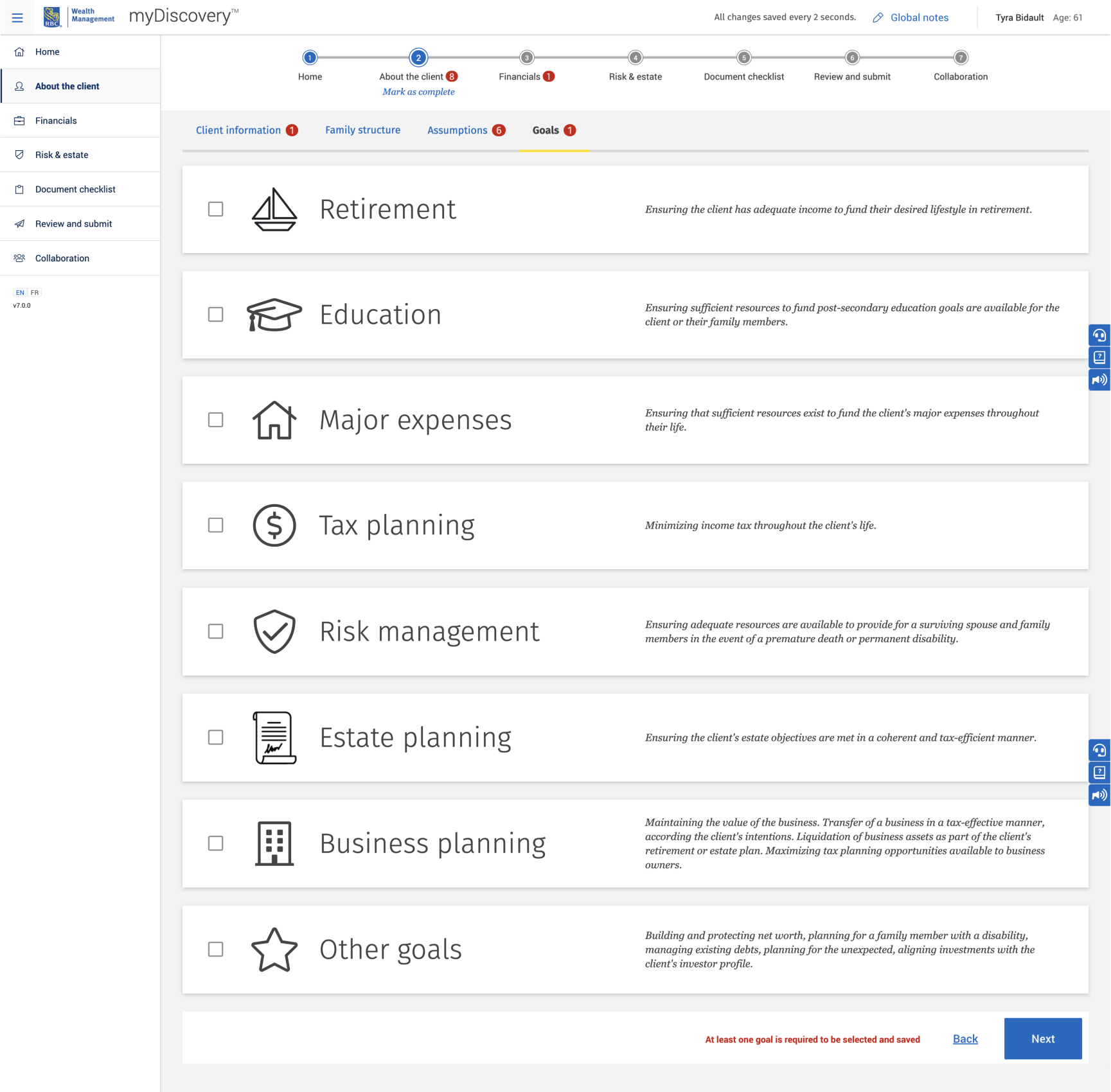Click the Next button
1111x1092 pixels.
tap(1043, 1039)
